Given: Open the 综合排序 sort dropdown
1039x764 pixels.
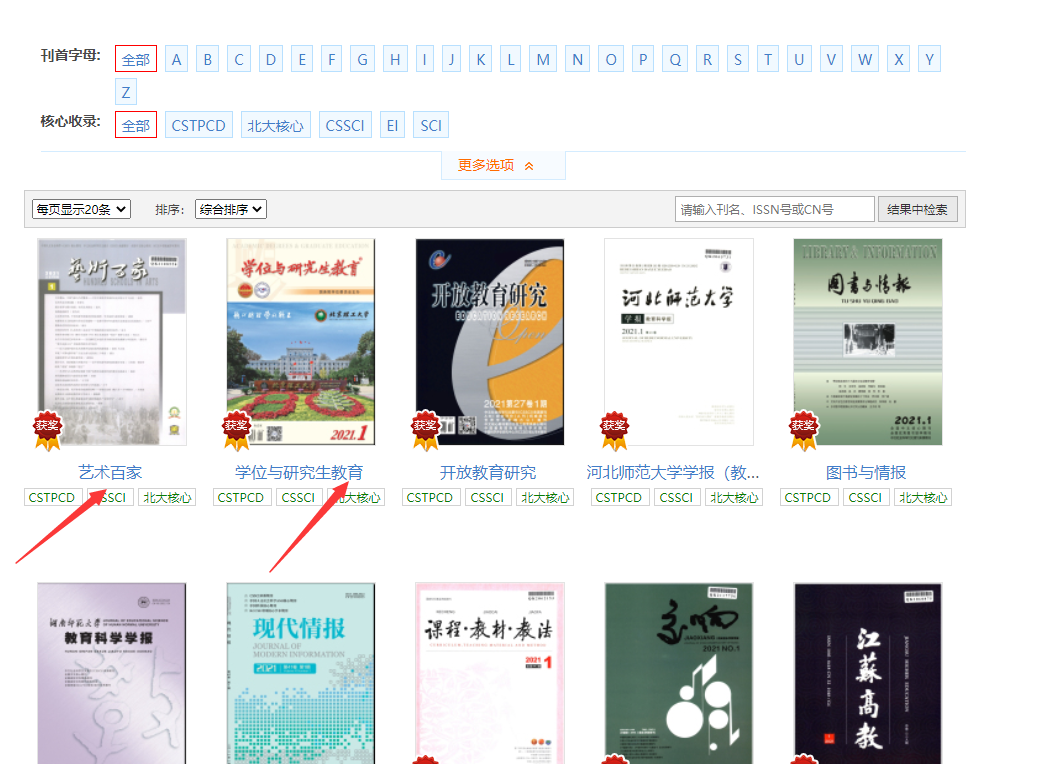Looking at the screenshot, I should tap(230, 209).
